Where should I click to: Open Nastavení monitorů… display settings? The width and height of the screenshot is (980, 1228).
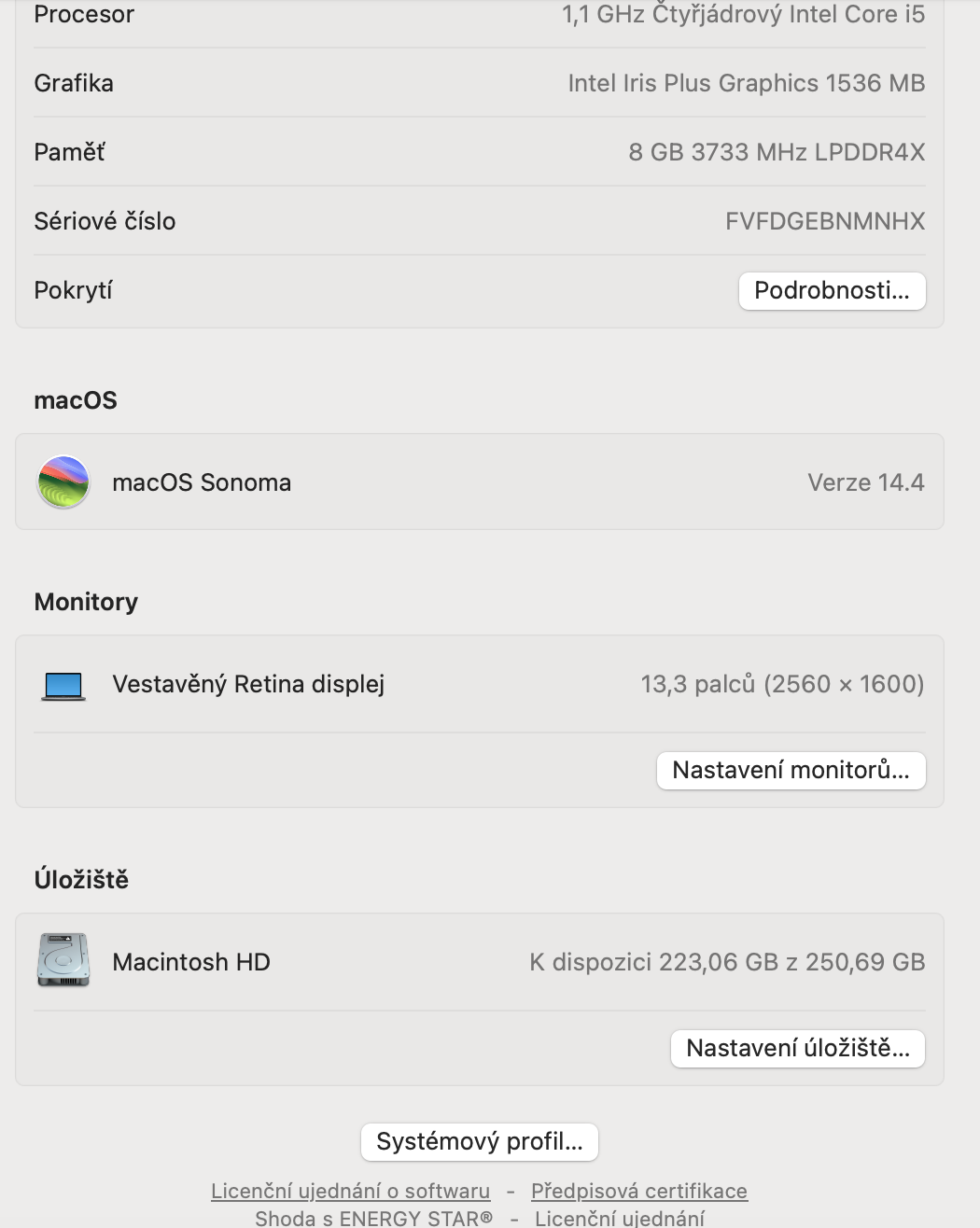click(791, 770)
